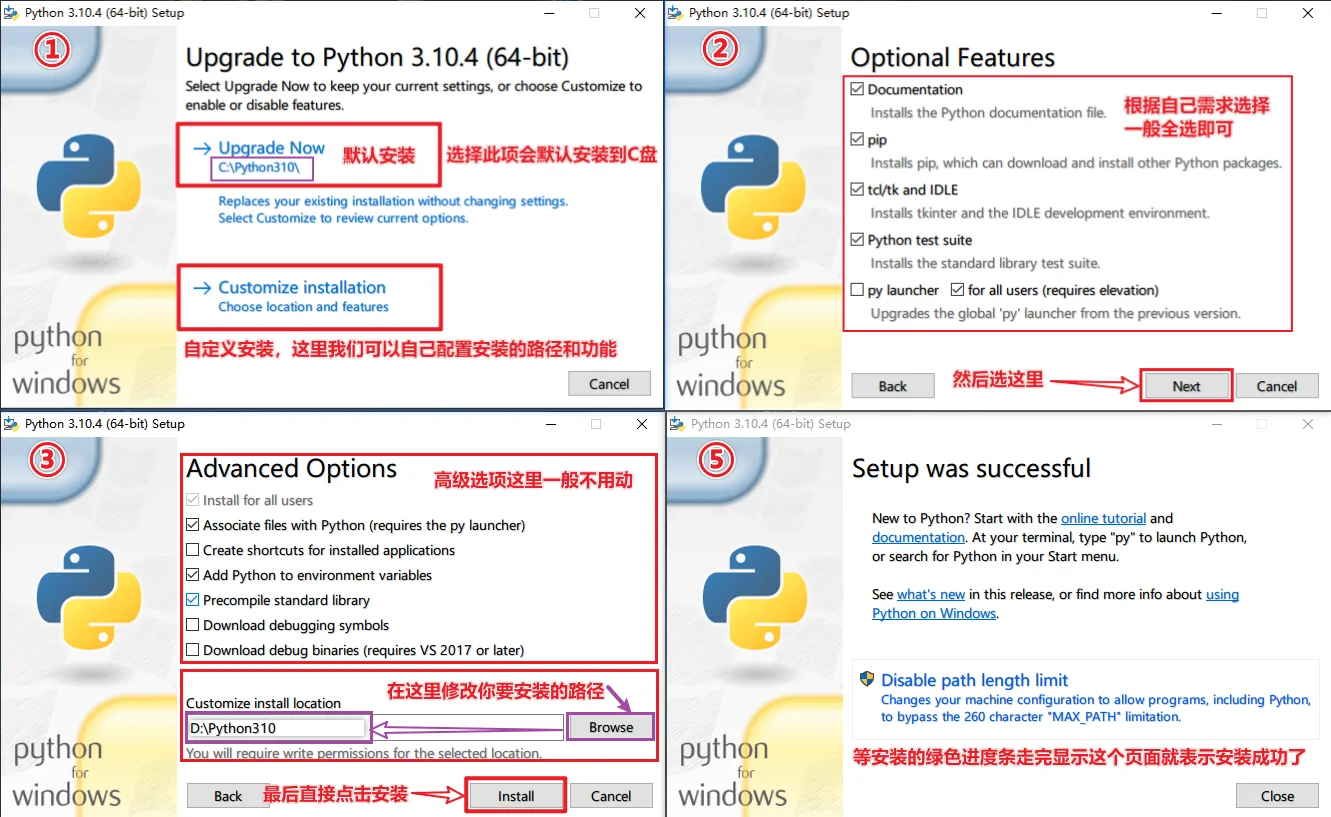Screen dimensions: 1331x817
Task: Click Close in Setup was successful window
Action: [1277, 796]
